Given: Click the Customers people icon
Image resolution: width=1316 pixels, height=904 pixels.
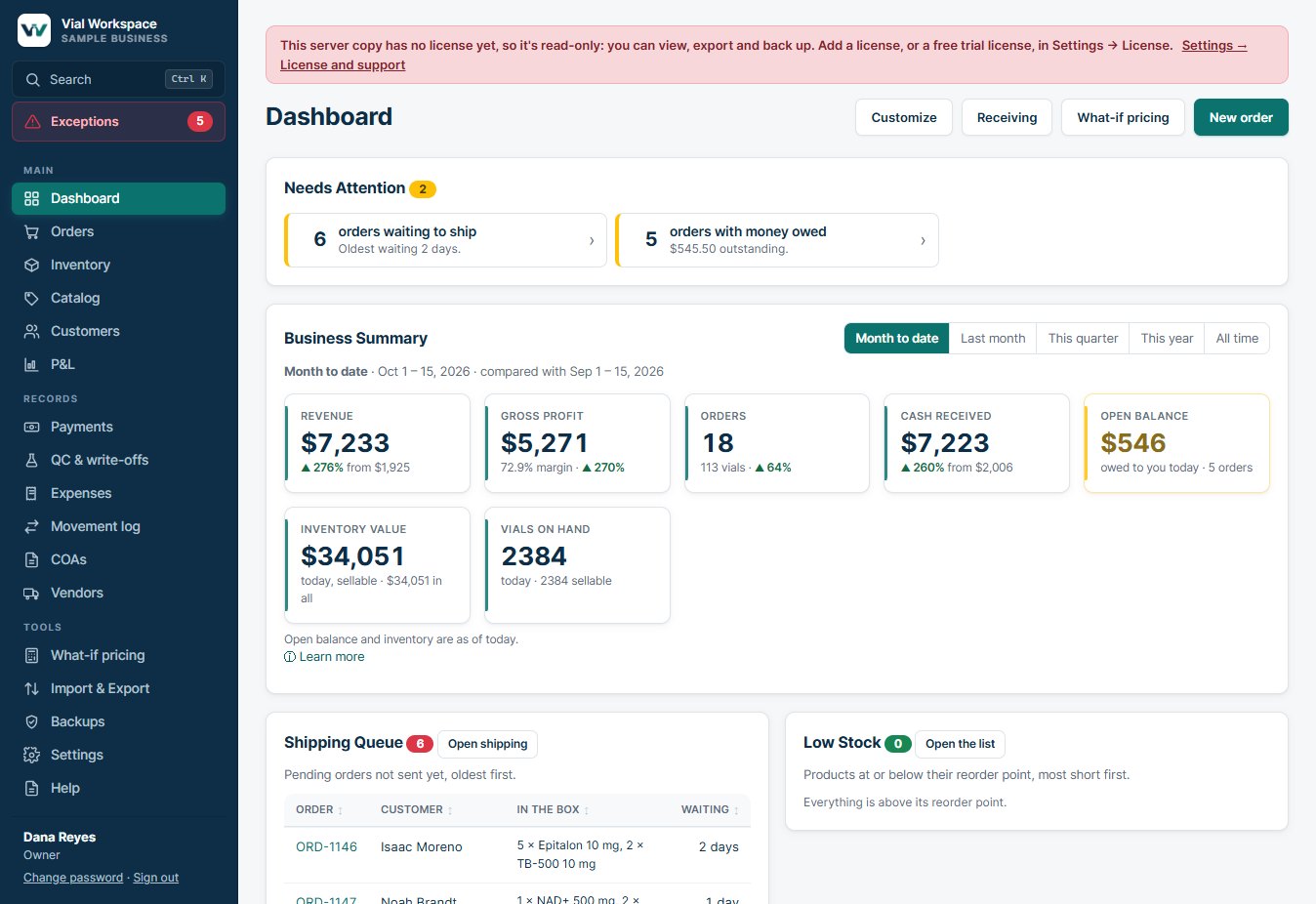Looking at the screenshot, I should [x=31, y=331].
